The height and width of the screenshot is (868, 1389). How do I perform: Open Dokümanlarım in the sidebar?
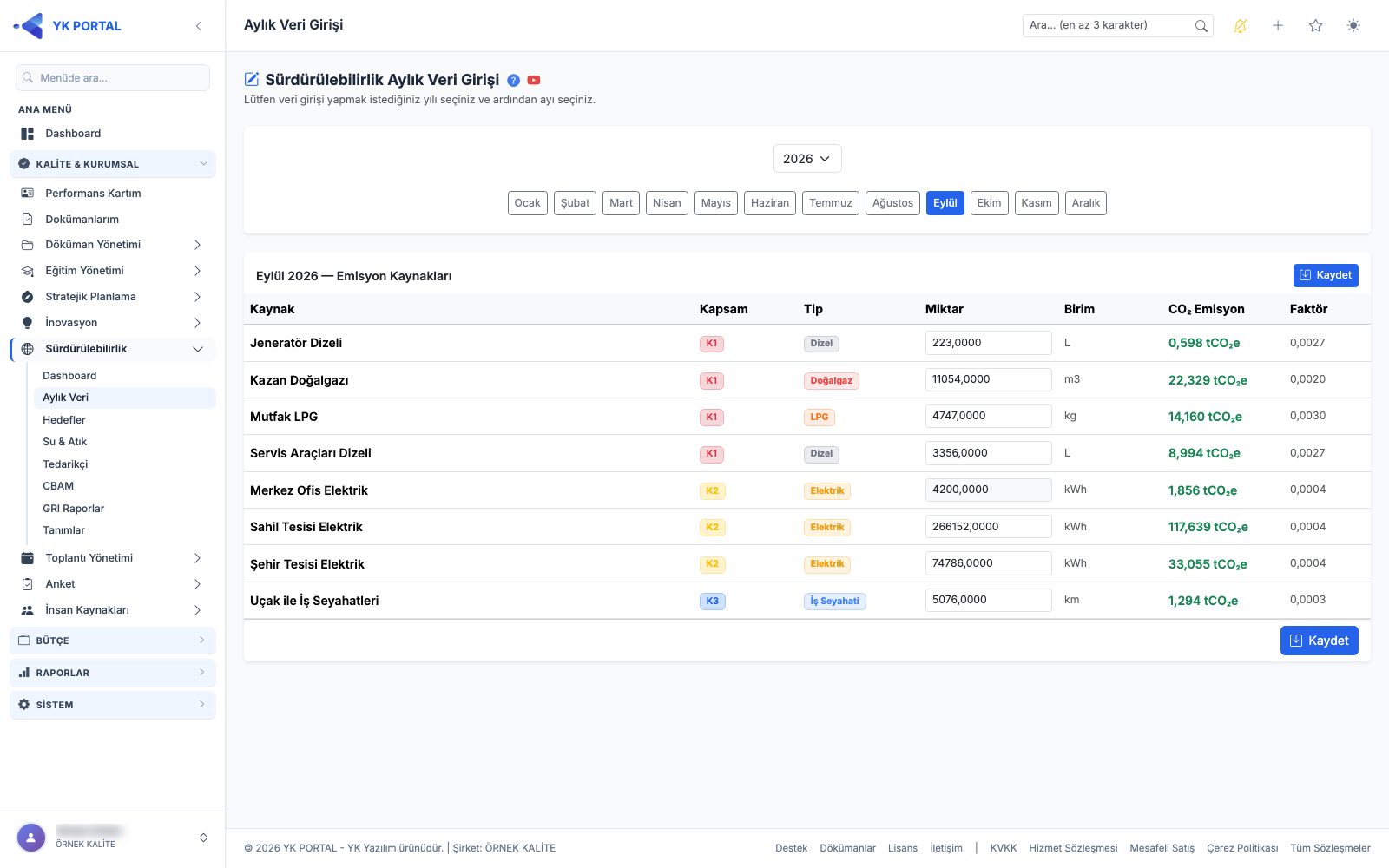point(113,220)
